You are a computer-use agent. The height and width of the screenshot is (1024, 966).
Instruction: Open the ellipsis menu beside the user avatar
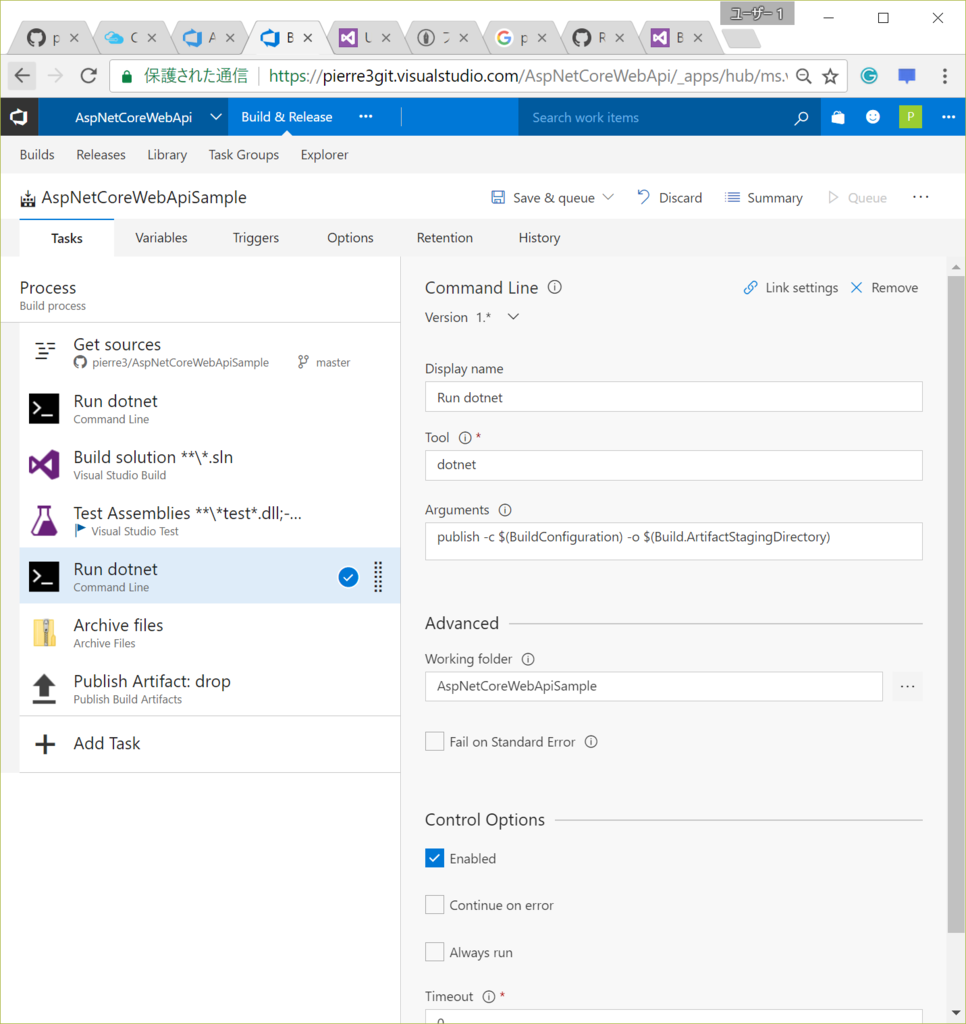pos(948,117)
